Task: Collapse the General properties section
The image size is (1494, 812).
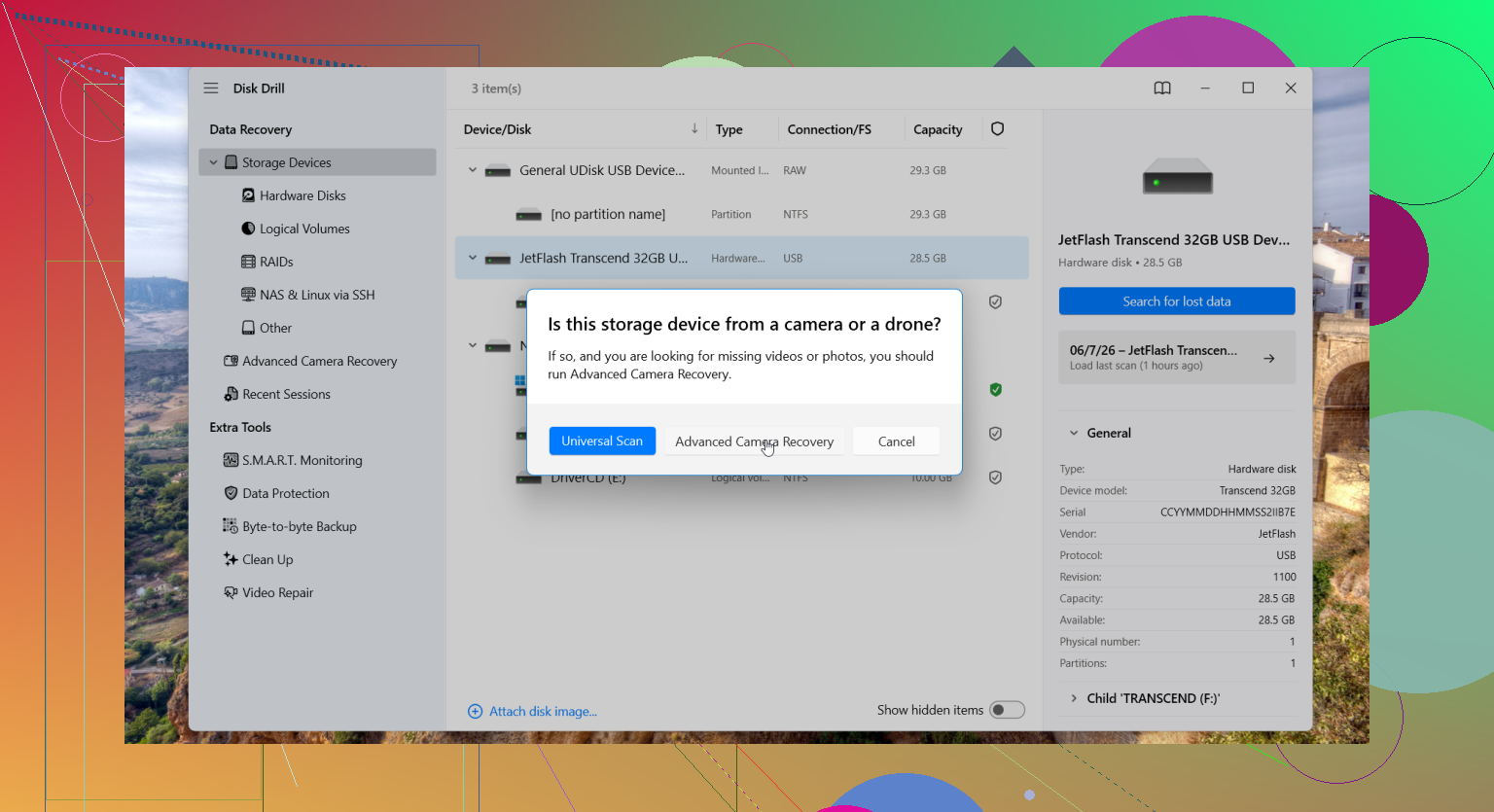Action: click(x=1074, y=433)
